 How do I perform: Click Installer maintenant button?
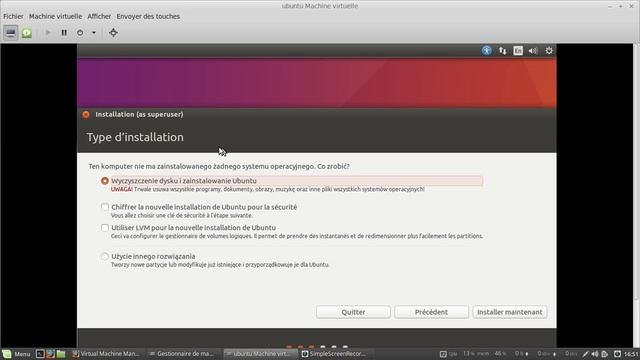[510, 312]
